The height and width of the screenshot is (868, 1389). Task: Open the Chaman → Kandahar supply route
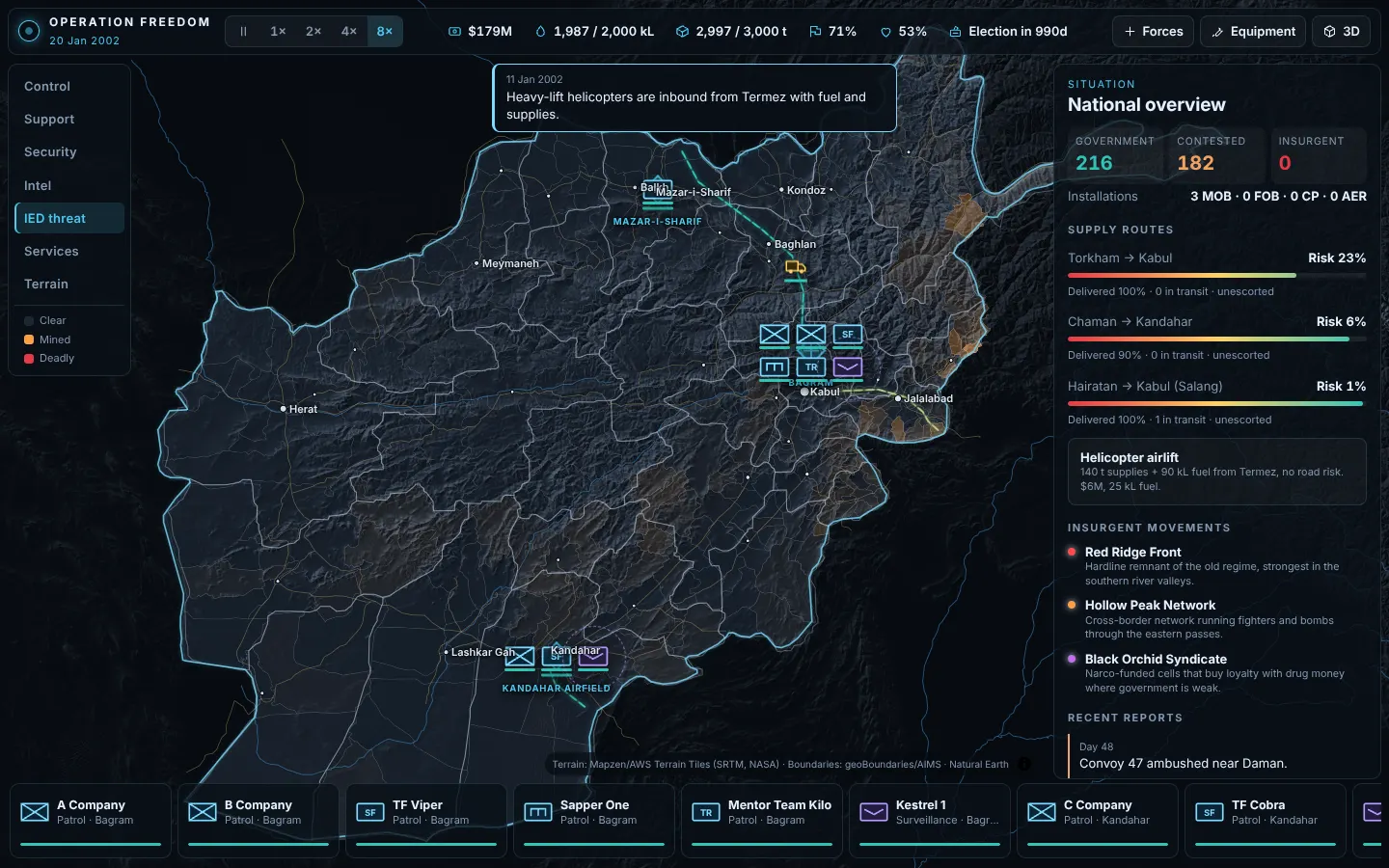[1216, 338]
